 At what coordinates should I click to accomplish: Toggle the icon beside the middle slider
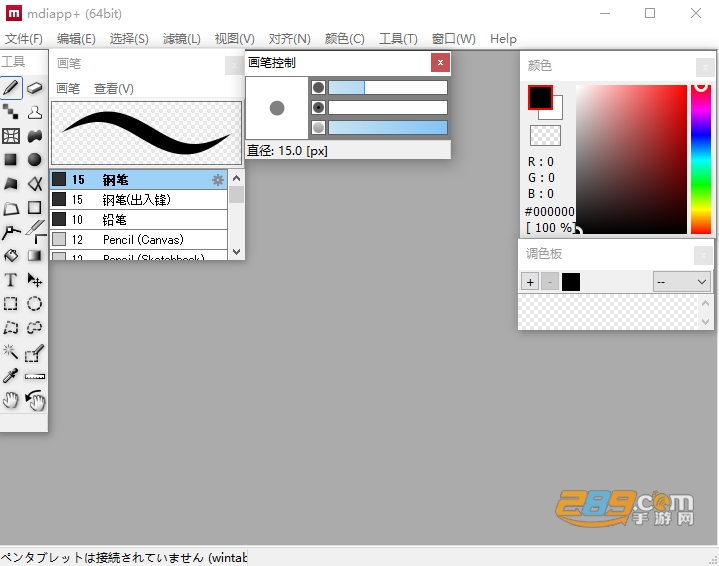[x=318, y=107]
